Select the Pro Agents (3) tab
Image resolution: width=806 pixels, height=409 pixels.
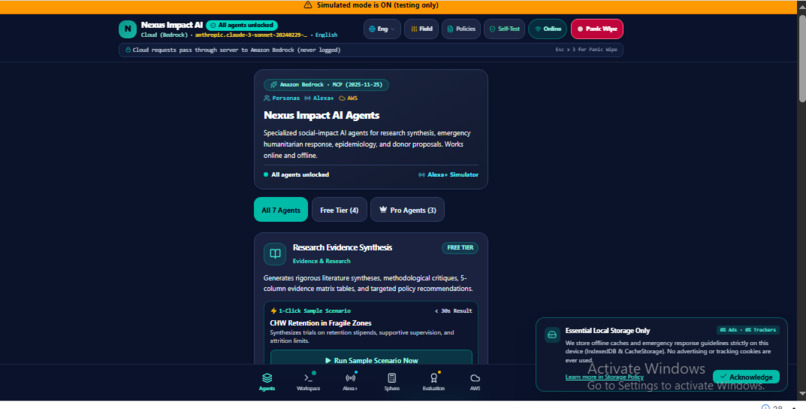(x=407, y=210)
